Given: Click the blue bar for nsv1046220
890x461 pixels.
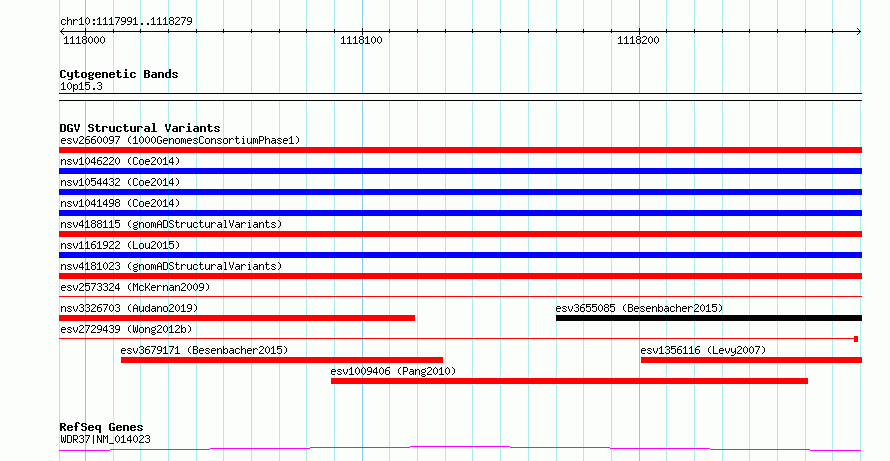Looking at the screenshot, I should (x=460, y=171).
